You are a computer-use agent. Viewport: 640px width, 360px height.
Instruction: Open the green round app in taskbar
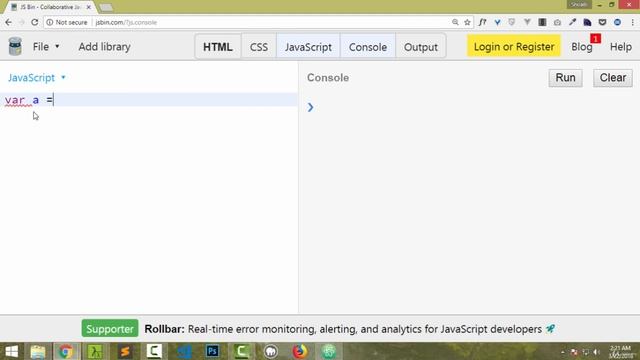(x=329, y=351)
